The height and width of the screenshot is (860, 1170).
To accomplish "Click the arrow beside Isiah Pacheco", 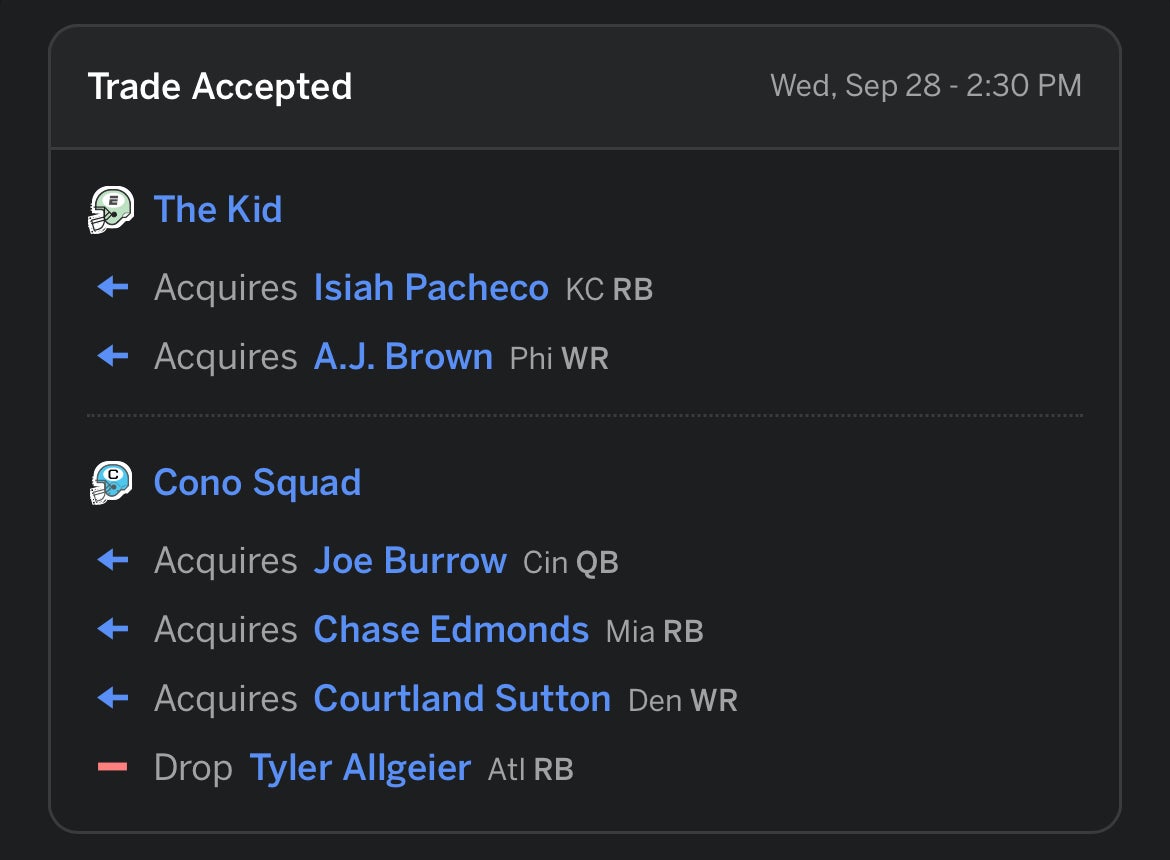I will [113, 289].
